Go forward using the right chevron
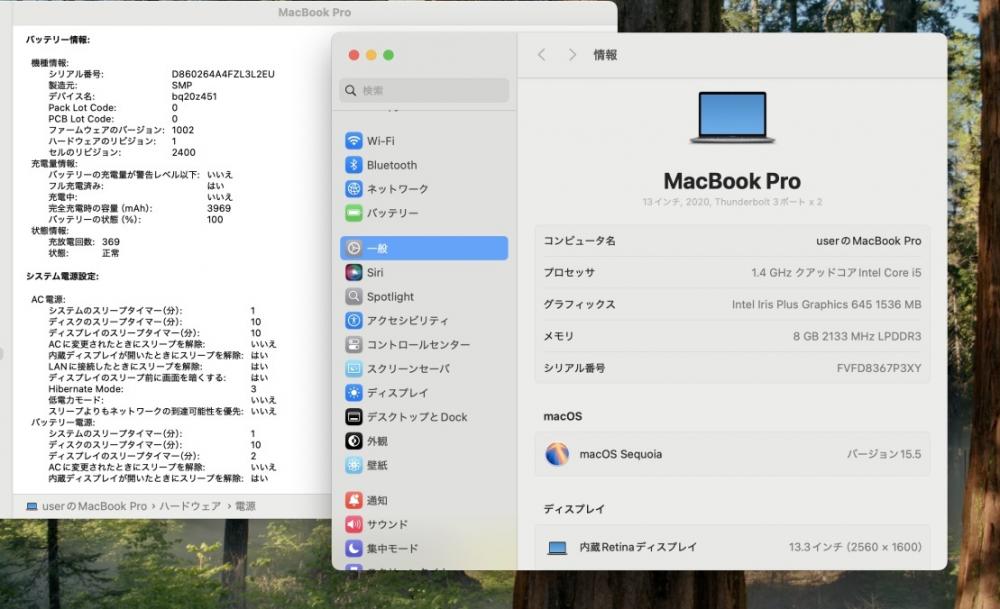The width and height of the screenshot is (1000, 609). click(x=572, y=55)
